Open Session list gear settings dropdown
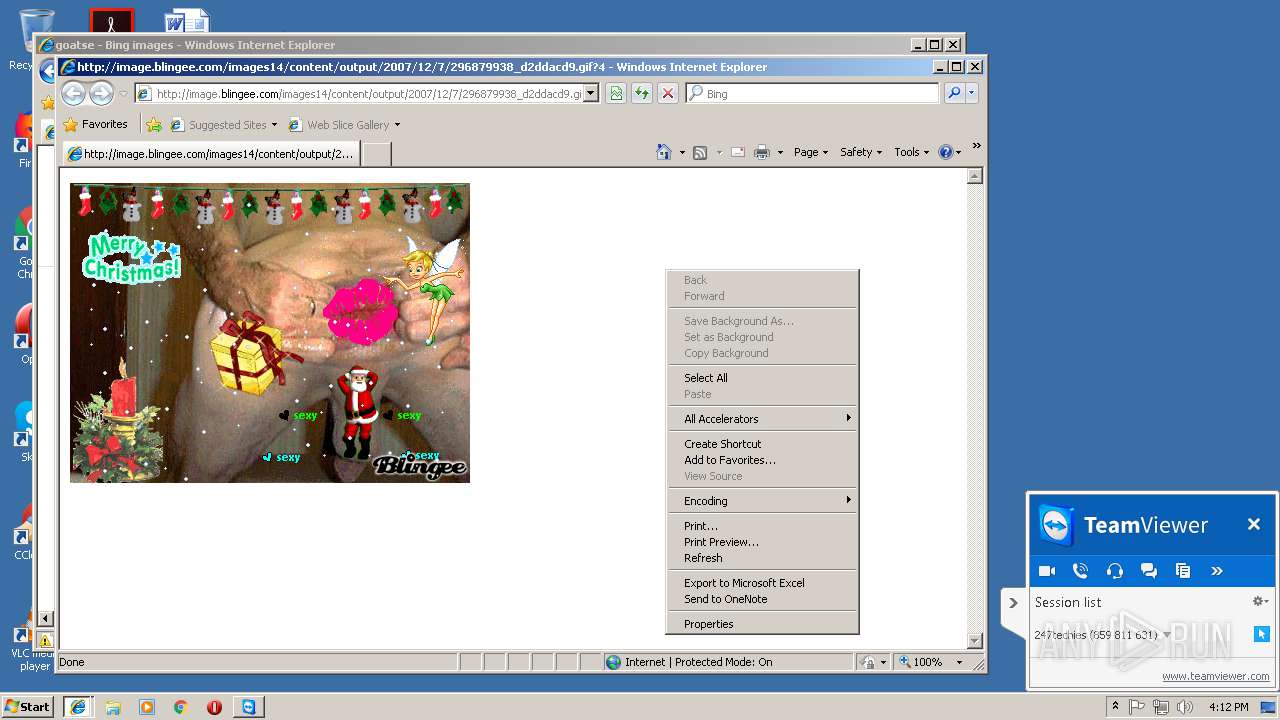Viewport: 1280px width, 720px height. (1260, 601)
